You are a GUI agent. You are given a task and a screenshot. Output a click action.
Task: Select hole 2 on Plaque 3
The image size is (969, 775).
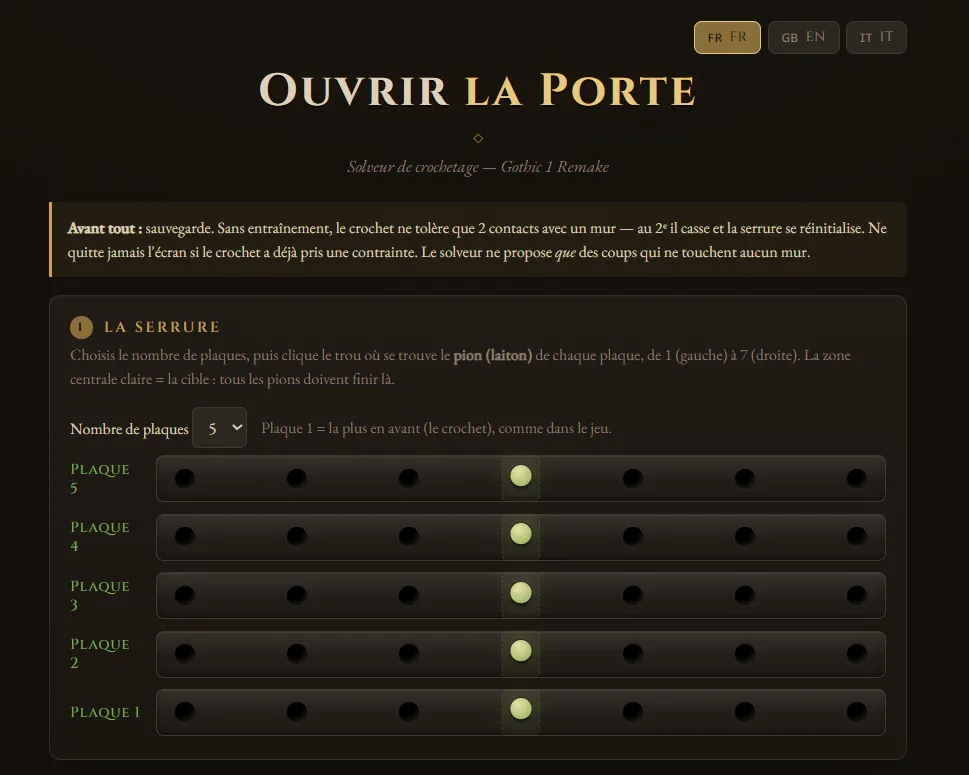(x=297, y=595)
